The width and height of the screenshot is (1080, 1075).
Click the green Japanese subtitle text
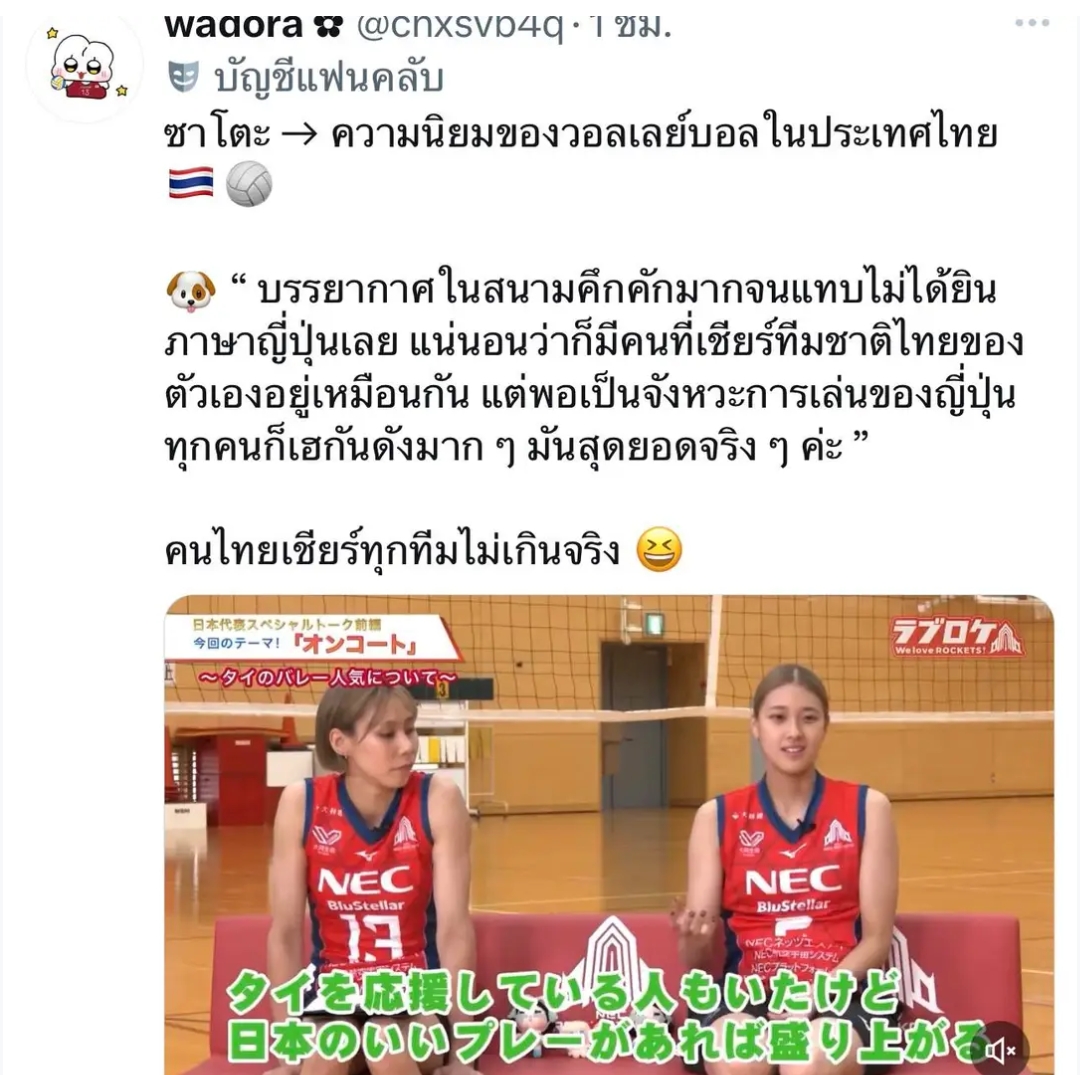(599, 1017)
